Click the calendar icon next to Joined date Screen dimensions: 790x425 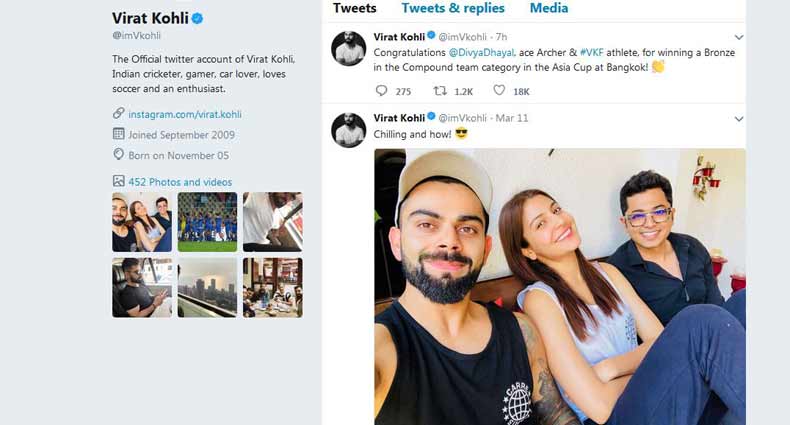click(x=119, y=134)
